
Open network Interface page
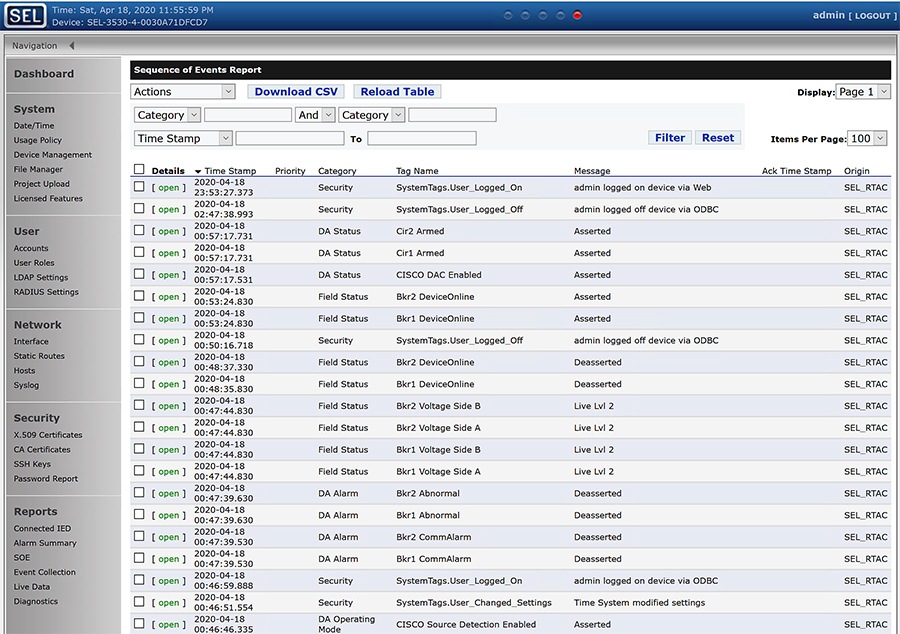click(31, 341)
